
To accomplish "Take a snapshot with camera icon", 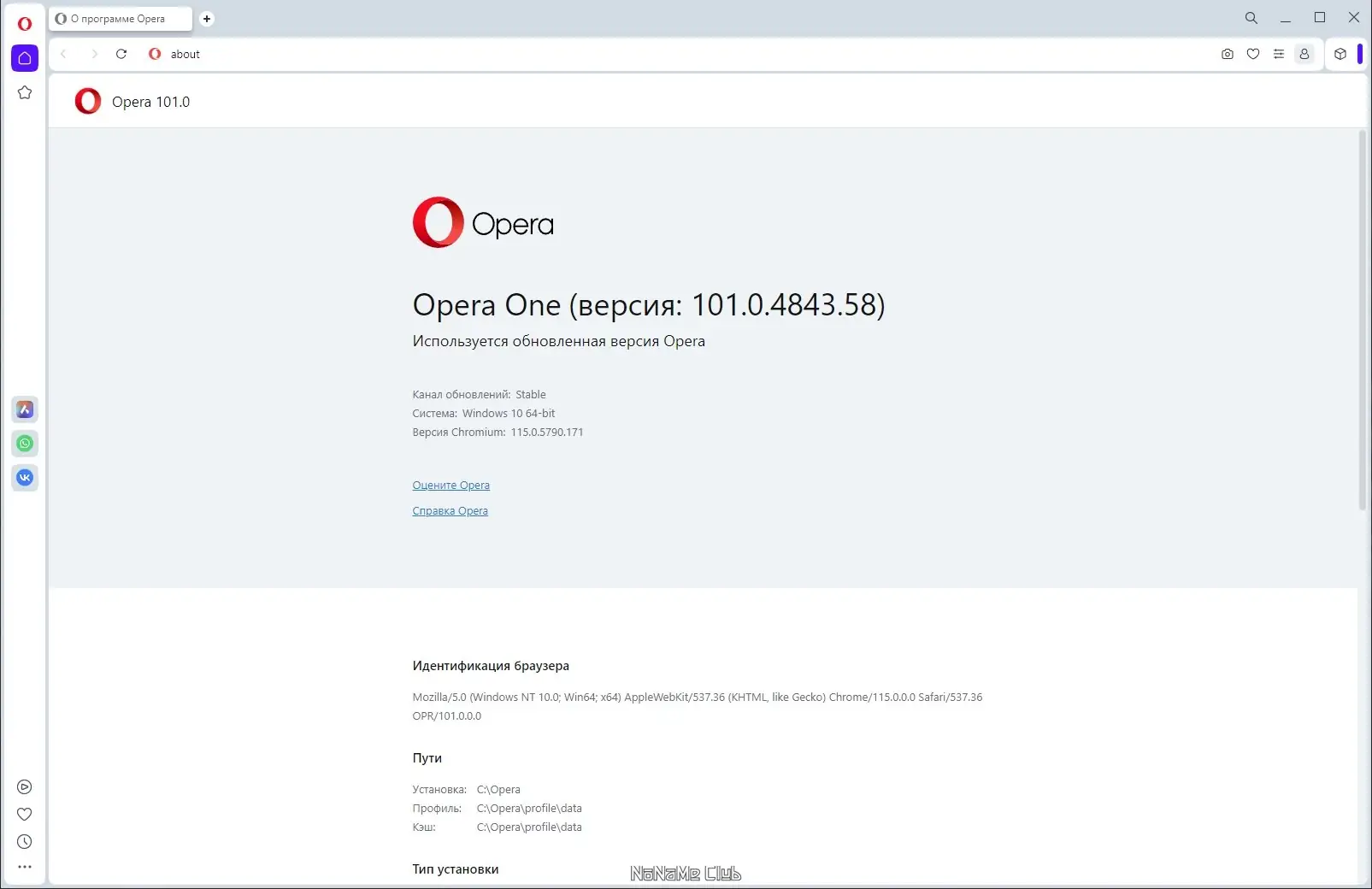I will click(1228, 54).
